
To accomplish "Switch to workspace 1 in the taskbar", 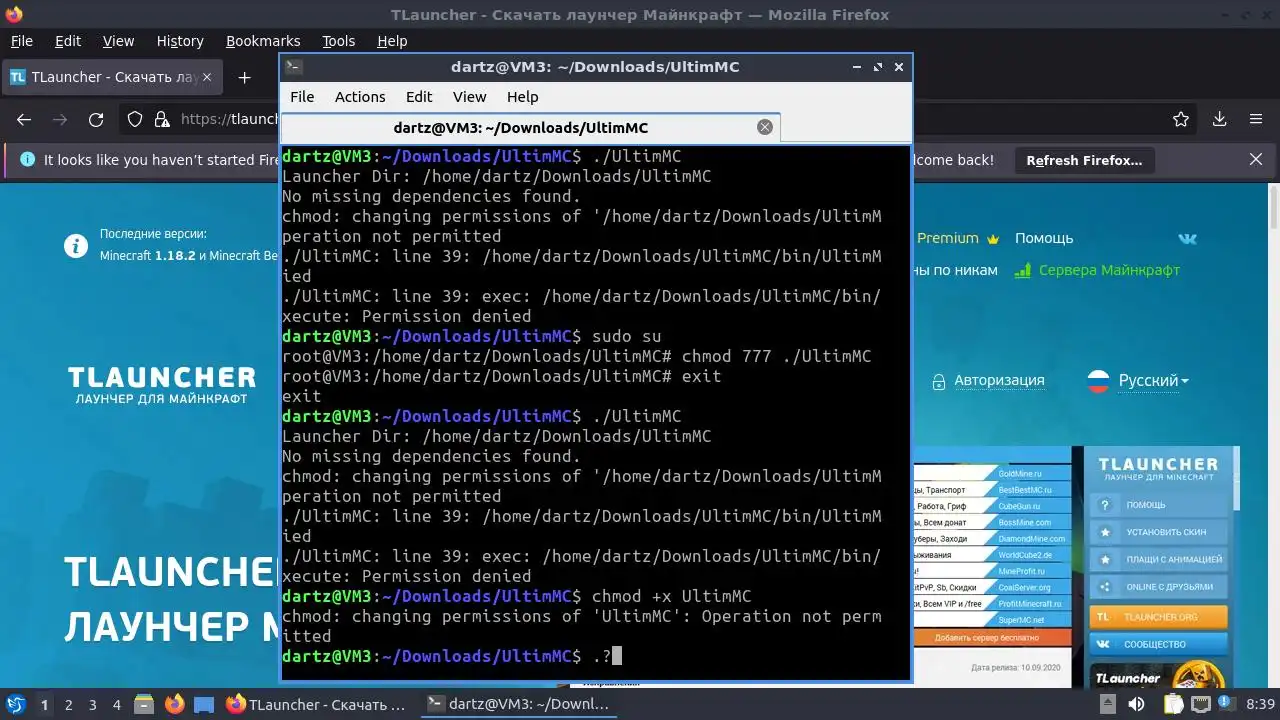I will click(45, 705).
